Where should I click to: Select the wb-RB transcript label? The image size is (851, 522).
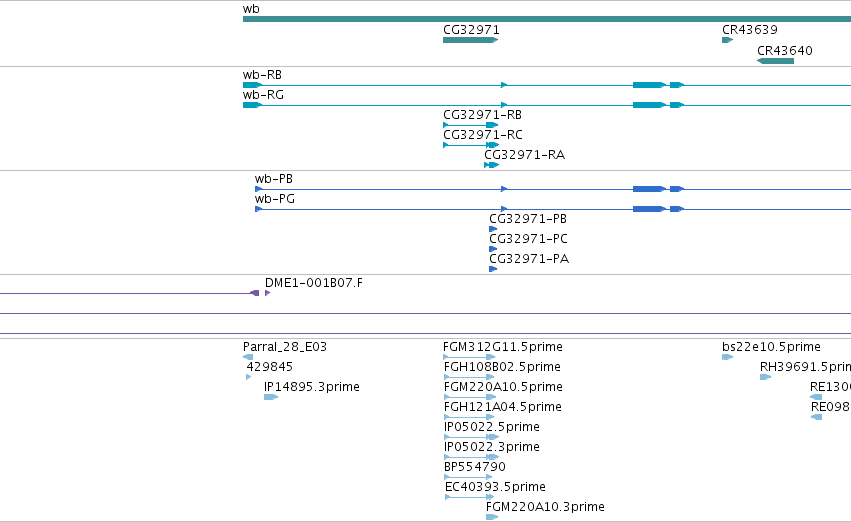pyautogui.click(x=262, y=74)
